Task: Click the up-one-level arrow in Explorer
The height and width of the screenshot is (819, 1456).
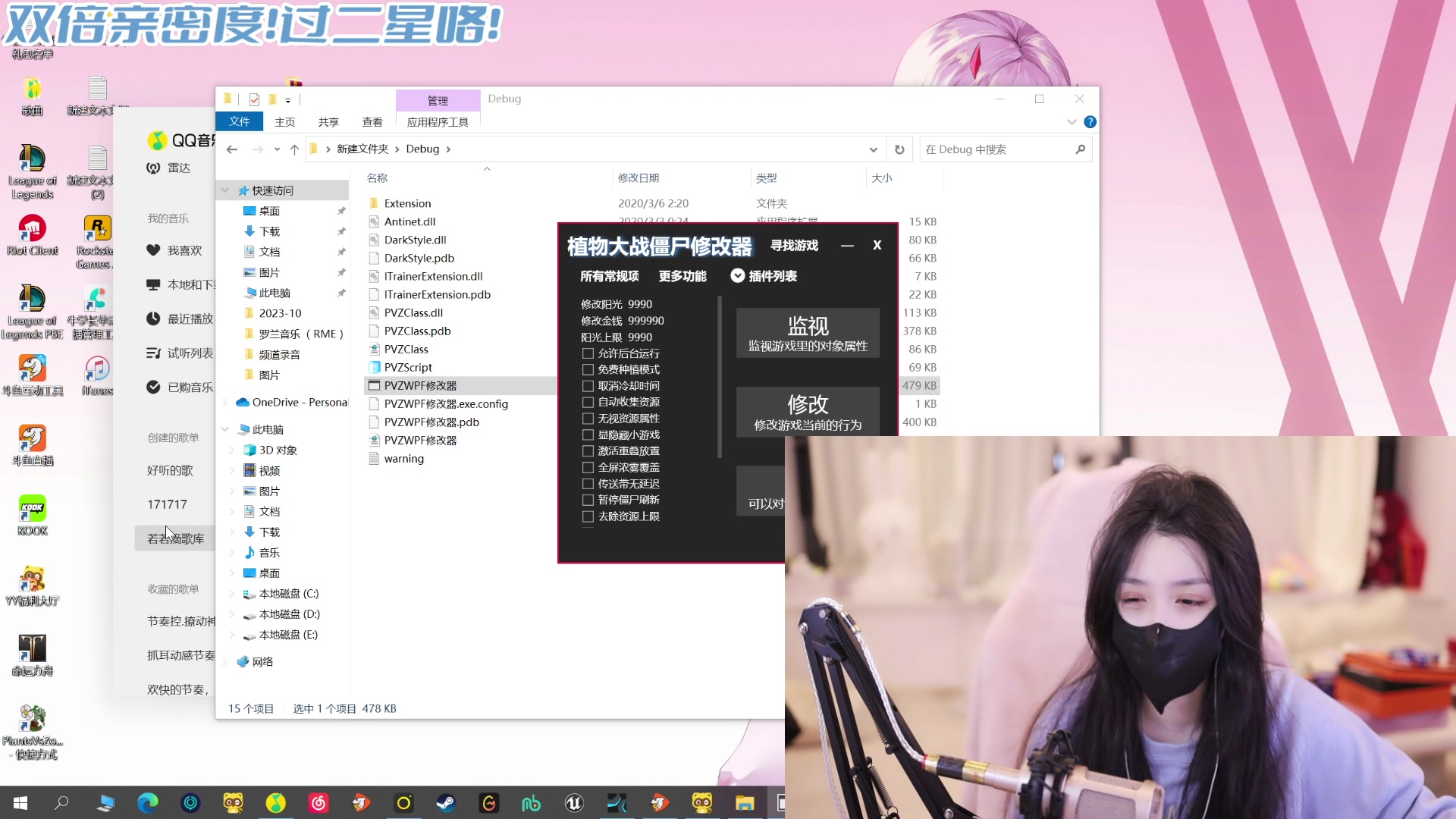Action: 294,149
